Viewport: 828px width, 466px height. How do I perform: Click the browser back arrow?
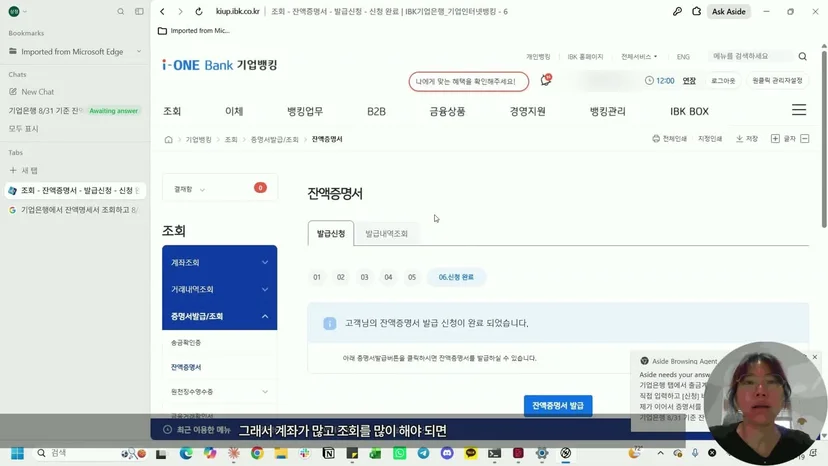(163, 11)
